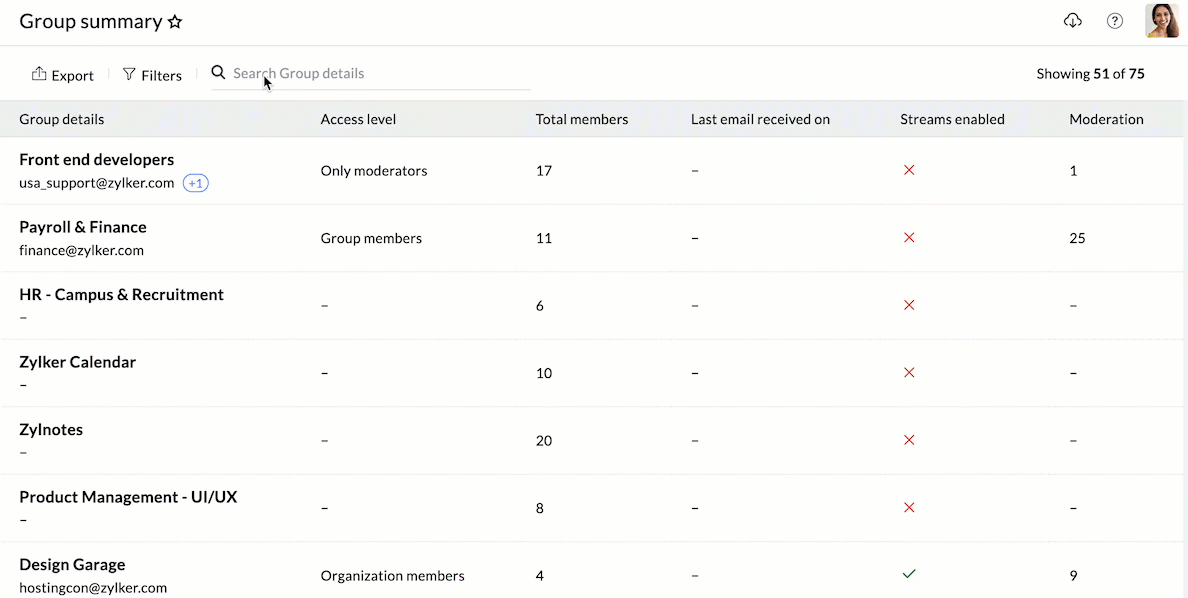Screen dimensions: 1188x598
Task: Select the HR - Campus & Recruitment group
Action: (121, 294)
